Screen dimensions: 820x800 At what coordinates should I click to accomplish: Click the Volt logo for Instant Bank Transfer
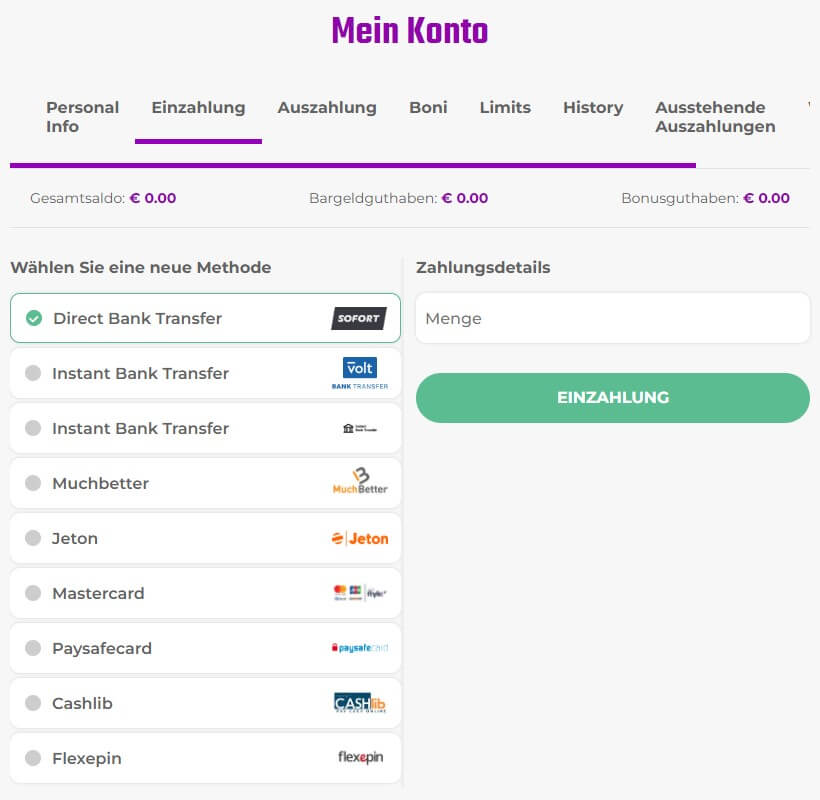pyautogui.click(x=359, y=372)
